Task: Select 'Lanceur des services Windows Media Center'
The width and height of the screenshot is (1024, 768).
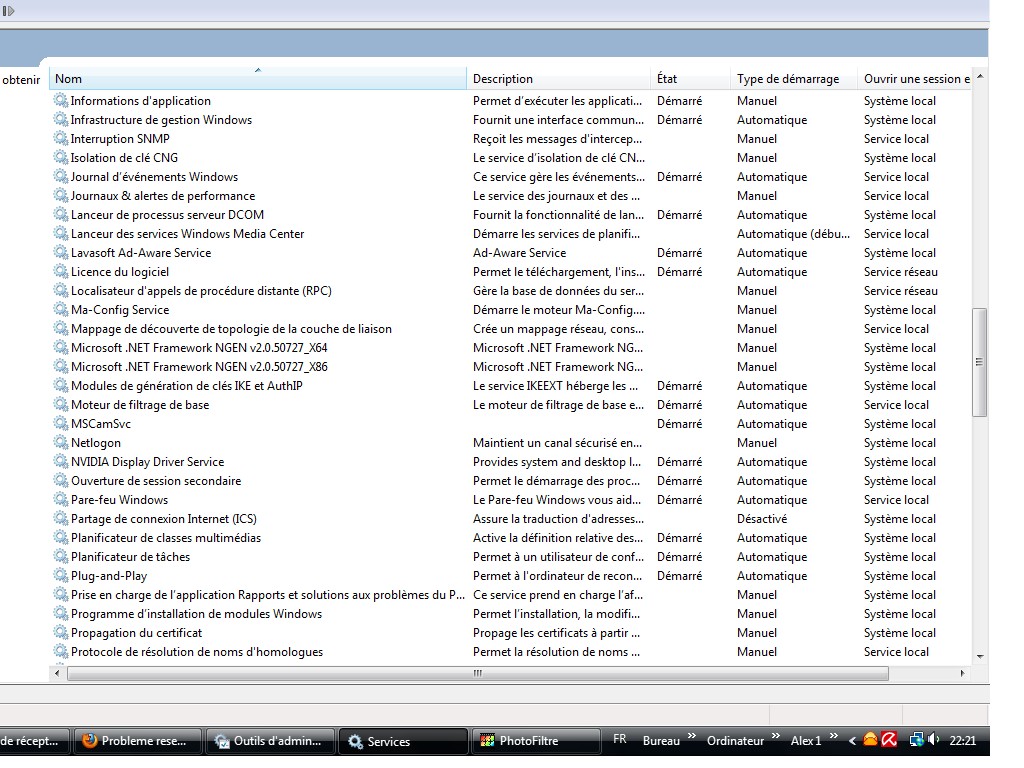Action: tap(187, 234)
